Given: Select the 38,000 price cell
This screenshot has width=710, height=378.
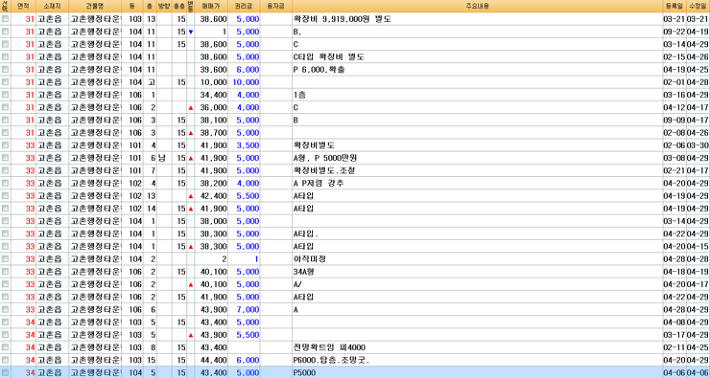Looking at the screenshot, I should coord(211,221).
